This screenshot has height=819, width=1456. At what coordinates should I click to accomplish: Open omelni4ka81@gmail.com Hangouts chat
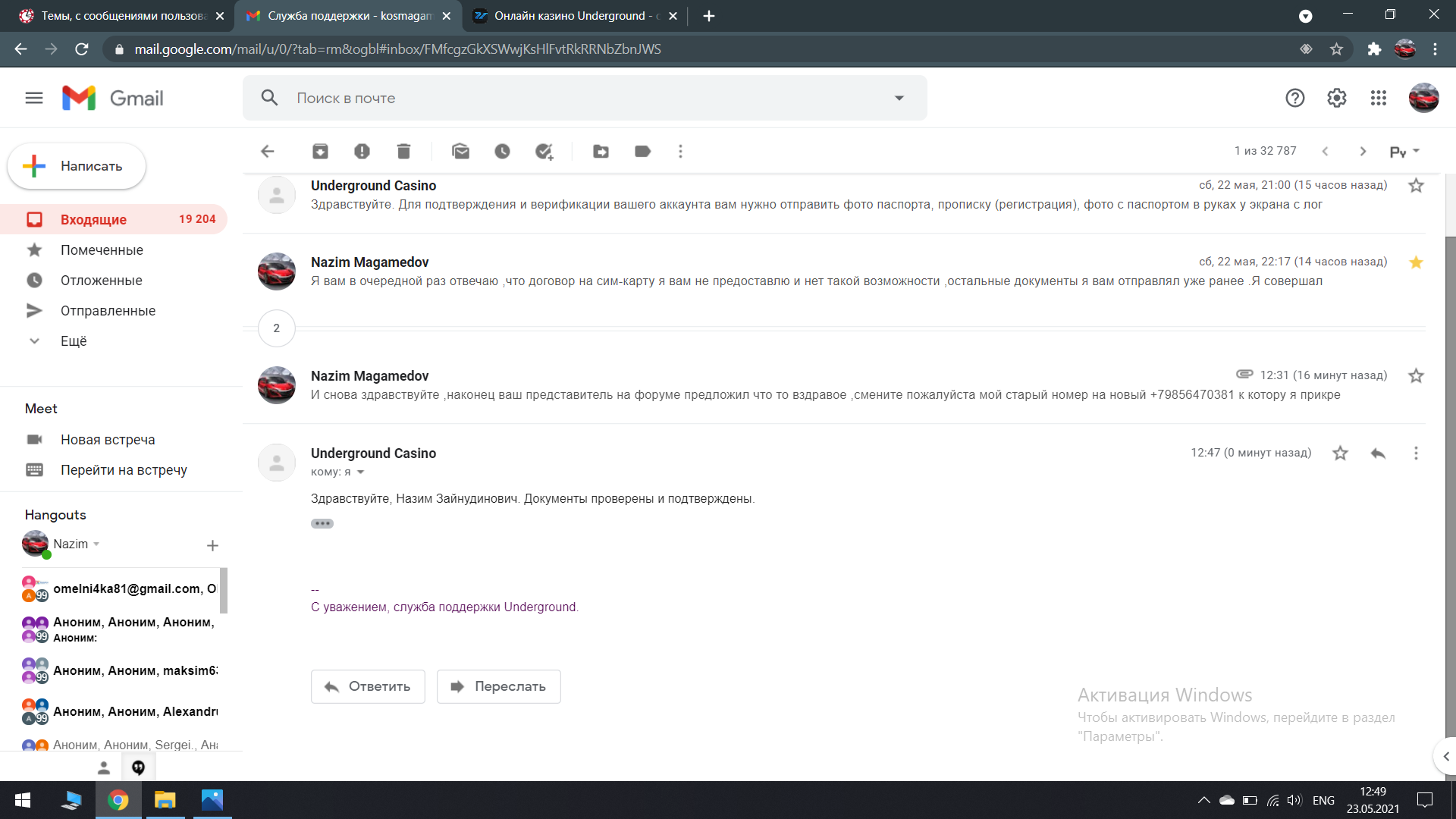[x=121, y=589]
